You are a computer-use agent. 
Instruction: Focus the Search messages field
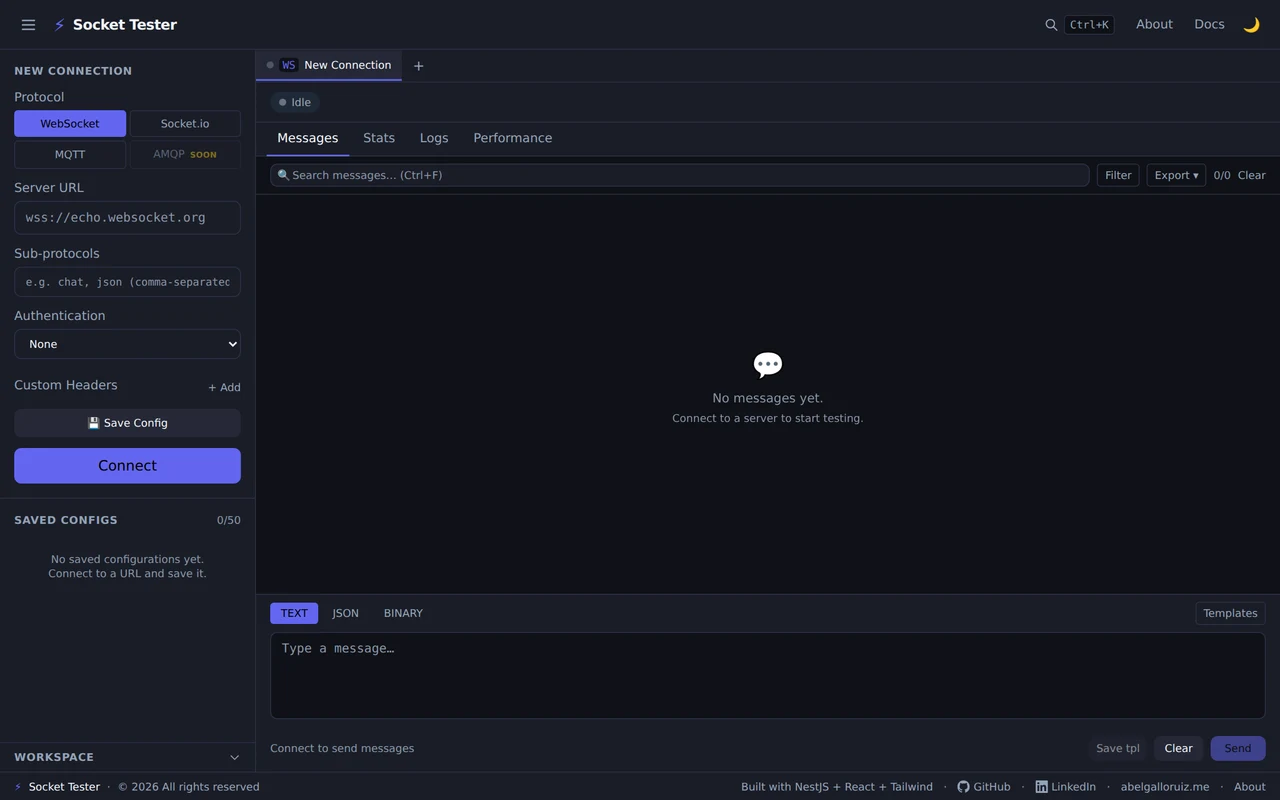pos(680,175)
